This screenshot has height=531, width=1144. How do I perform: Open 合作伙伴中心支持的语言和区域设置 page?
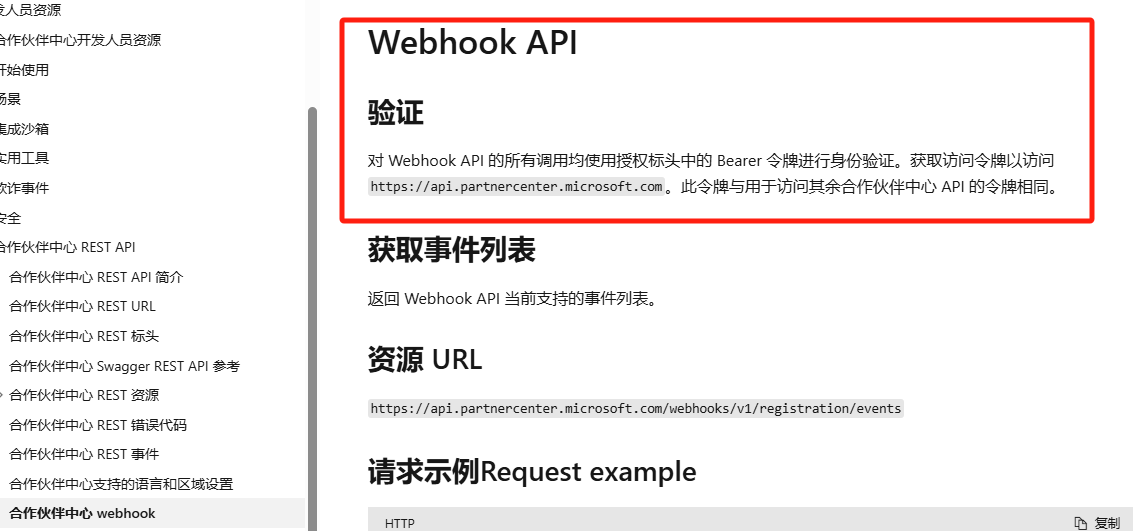click(x=121, y=484)
